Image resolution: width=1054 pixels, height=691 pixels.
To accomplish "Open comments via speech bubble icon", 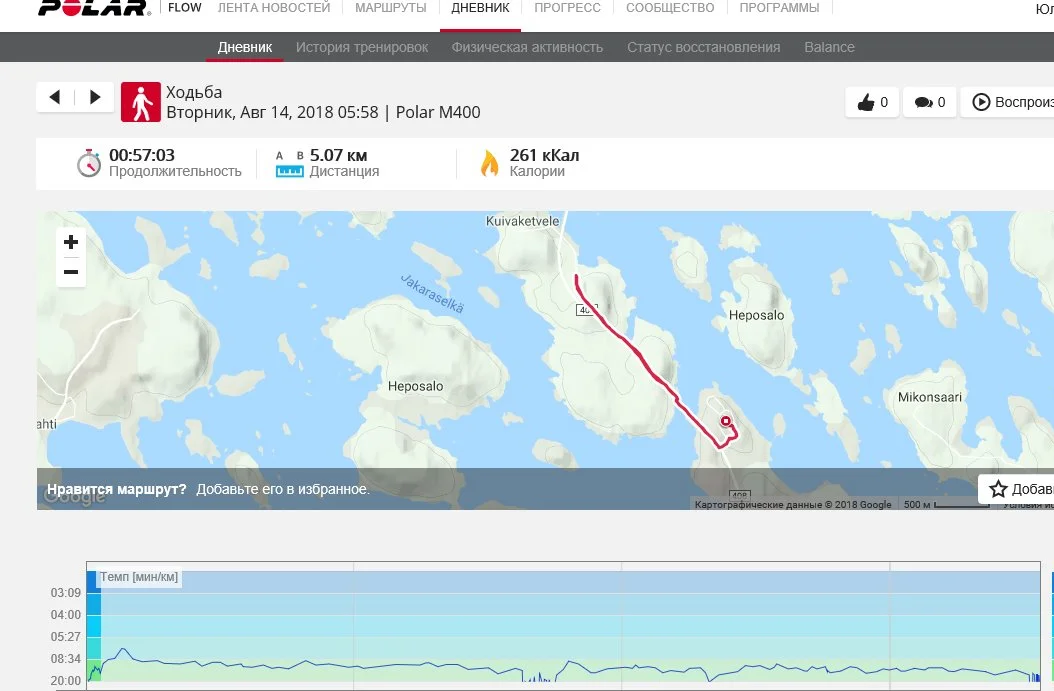I will [x=930, y=102].
